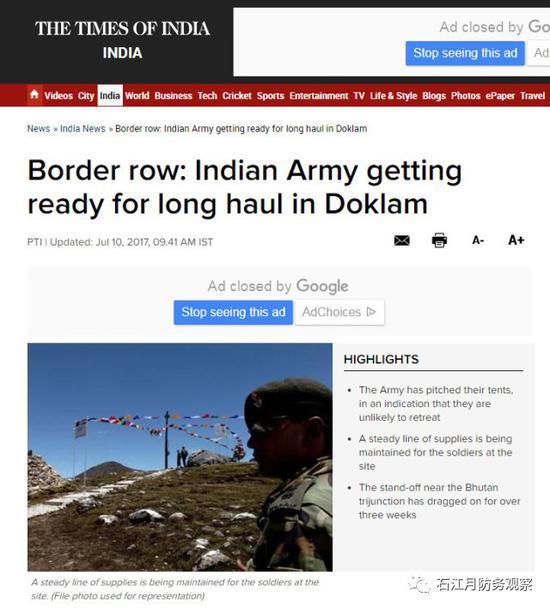Print the article using printer icon
Screen dimensions: 550x609
[439, 240]
